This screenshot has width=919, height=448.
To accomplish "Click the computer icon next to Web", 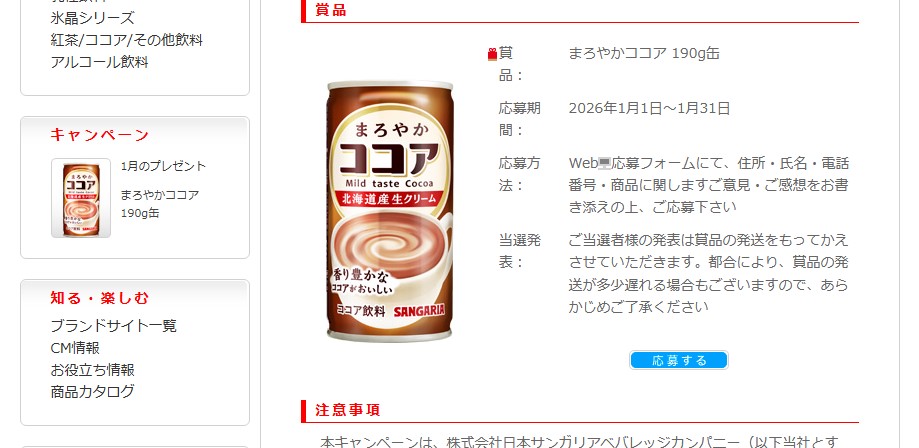I will tap(604, 163).
